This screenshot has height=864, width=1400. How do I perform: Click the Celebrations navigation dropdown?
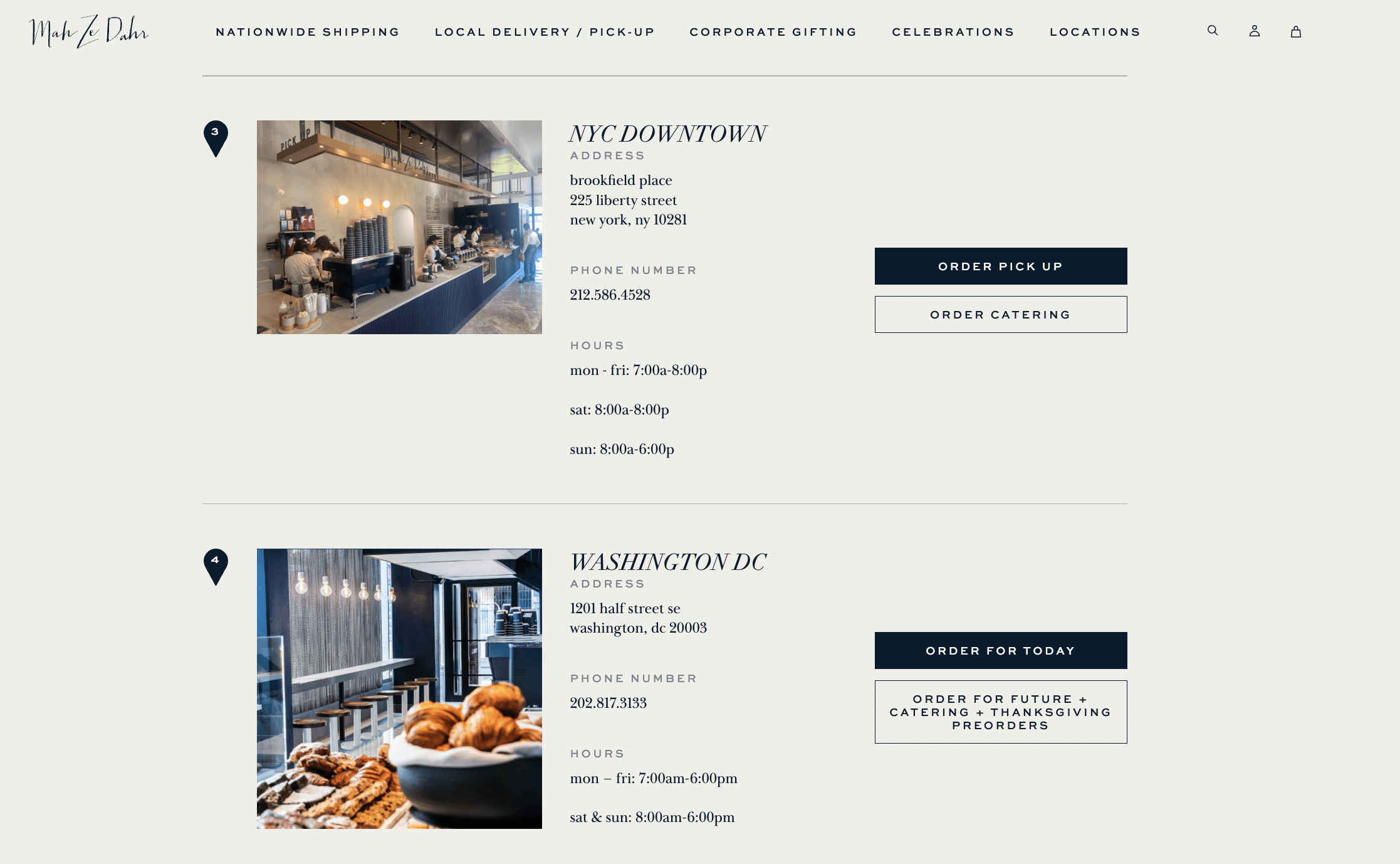[953, 32]
